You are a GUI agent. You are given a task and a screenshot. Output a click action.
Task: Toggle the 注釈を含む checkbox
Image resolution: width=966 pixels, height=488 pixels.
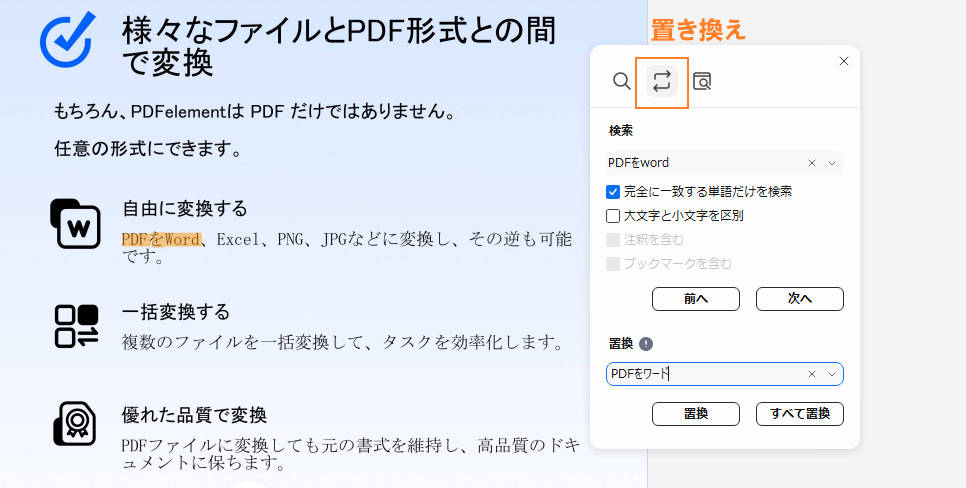pyautogui.click(x=613, y=239)
